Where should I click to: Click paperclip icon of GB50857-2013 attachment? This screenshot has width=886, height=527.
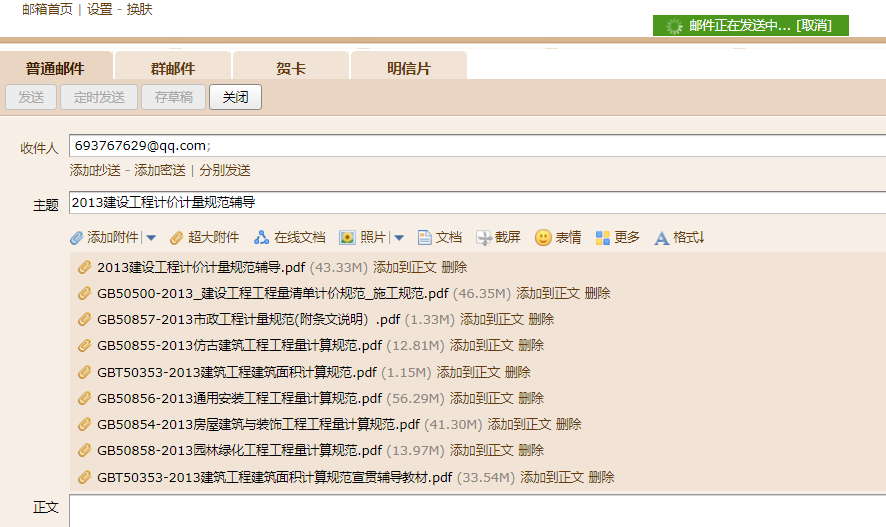tap(84, 319)
